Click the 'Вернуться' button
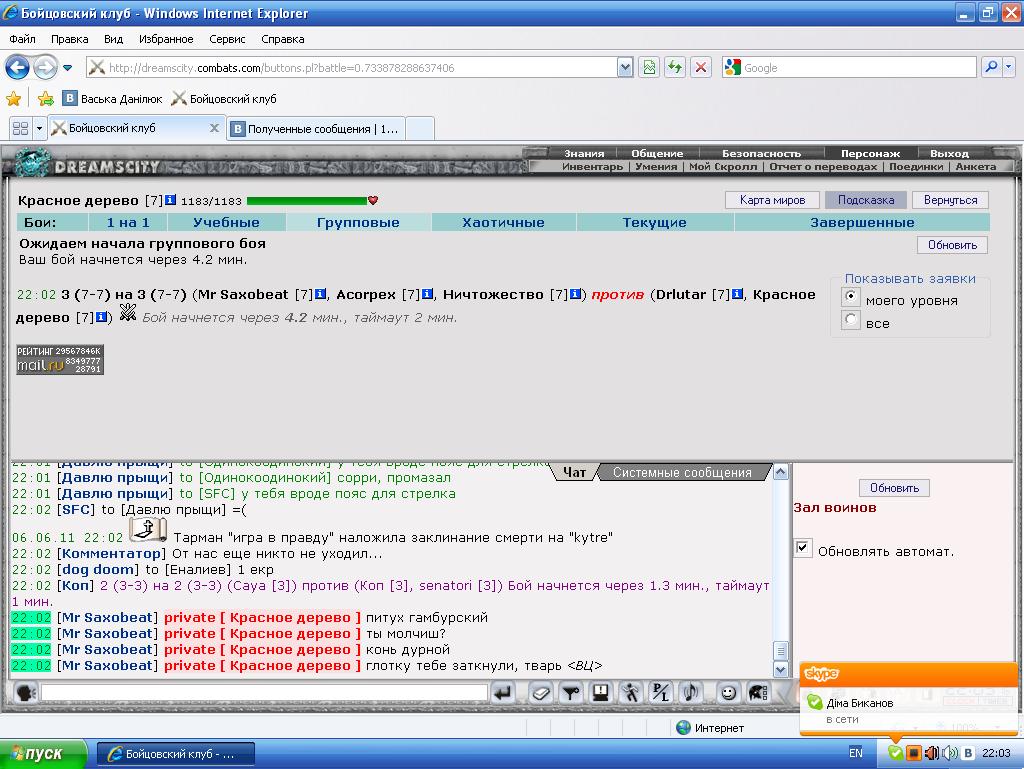 [950, 200]
